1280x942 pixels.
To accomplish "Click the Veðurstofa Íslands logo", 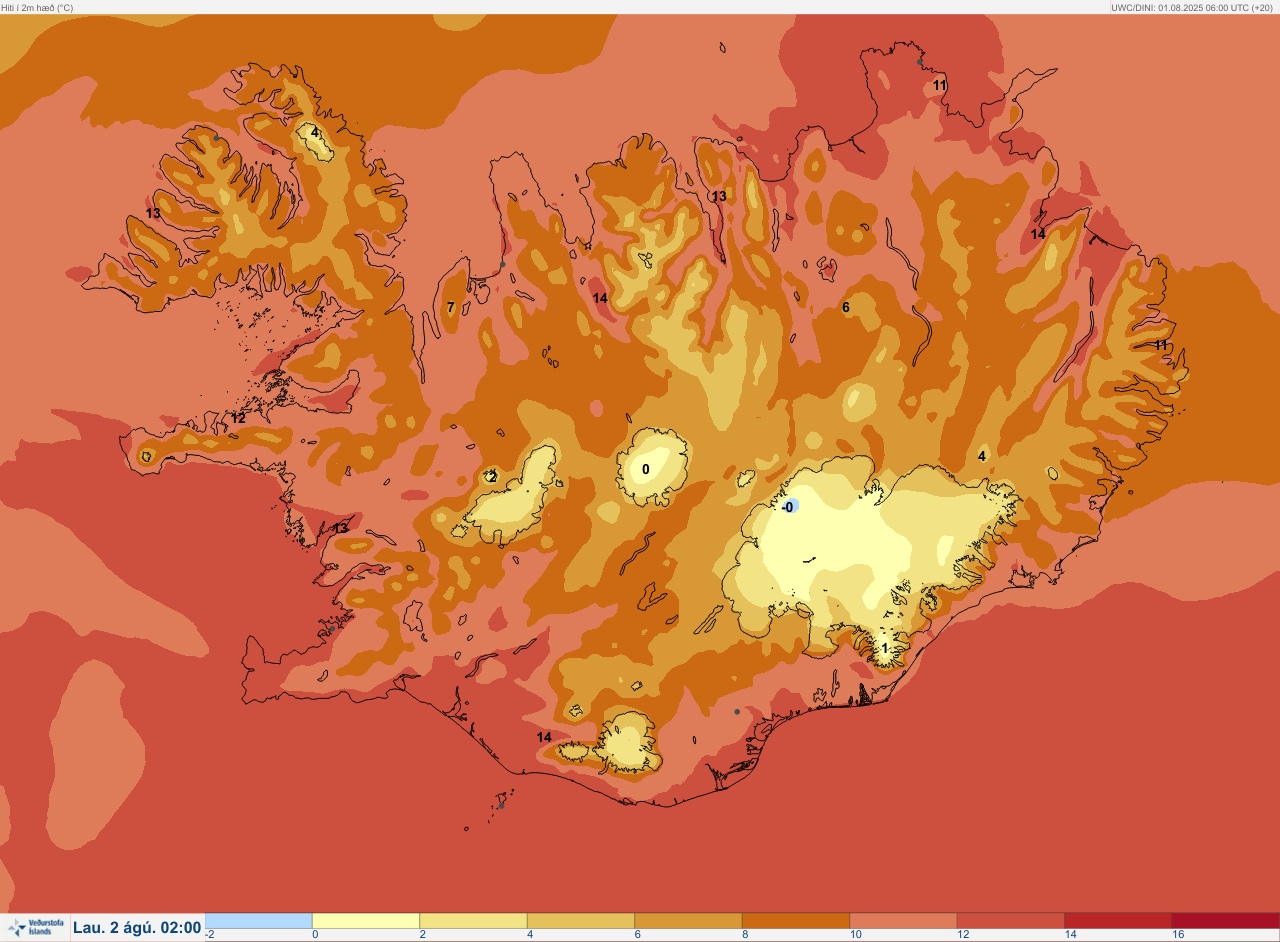I will coord(35,927).
